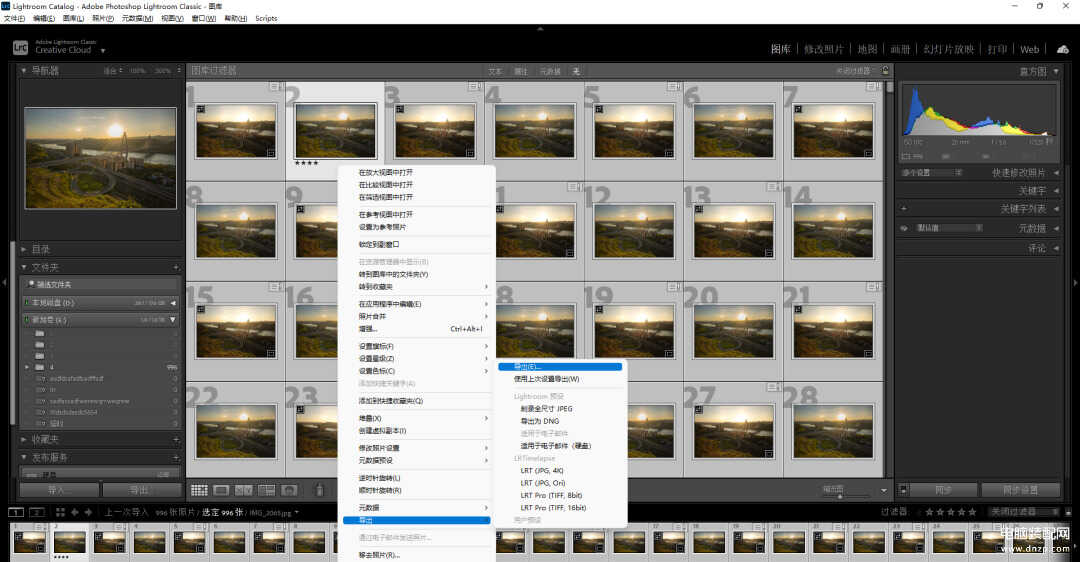Click the 同步 sync button
The image size is (1080, 562).
click(944, 490)
